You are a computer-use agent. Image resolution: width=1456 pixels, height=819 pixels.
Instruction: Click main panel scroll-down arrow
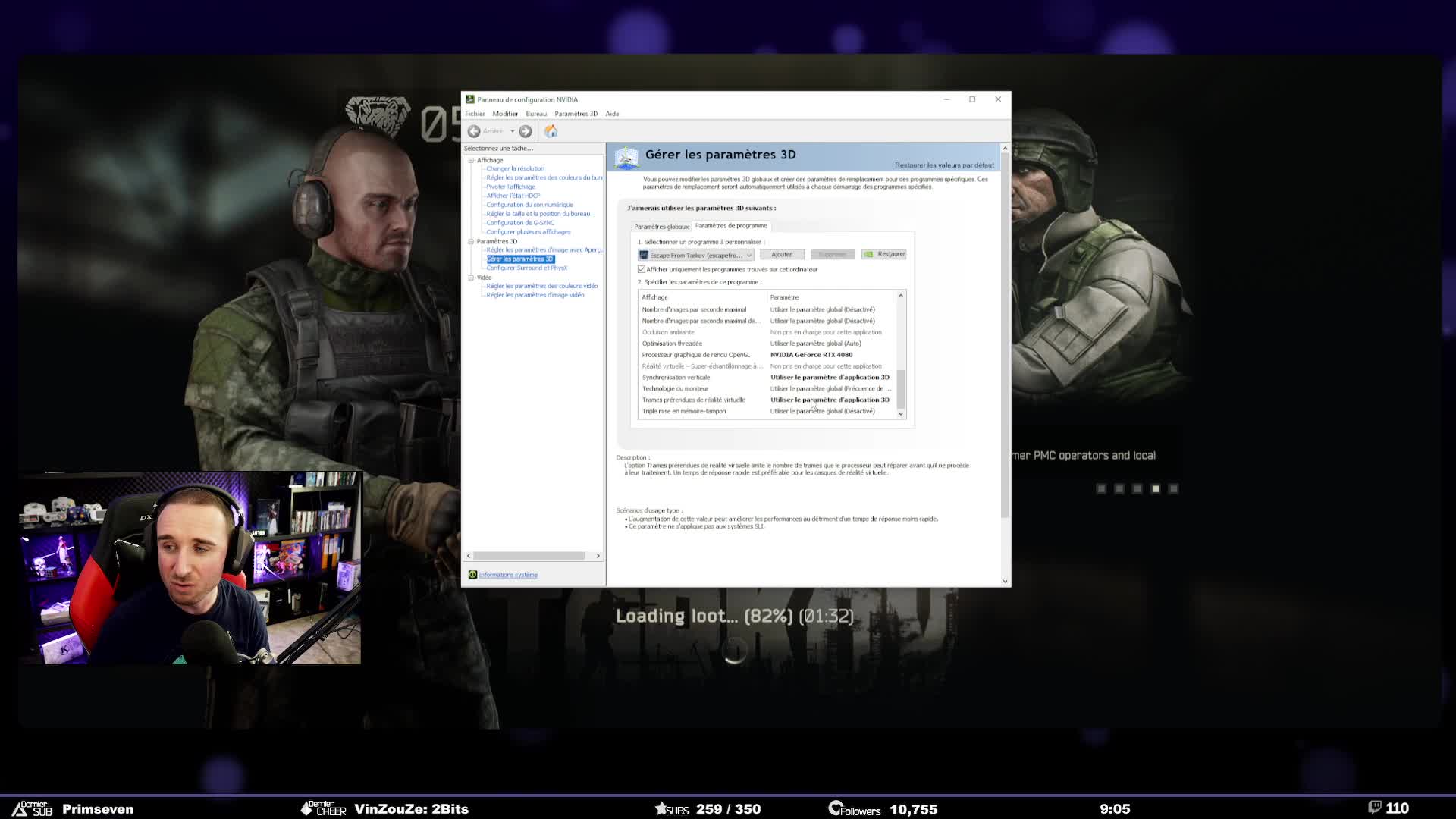1006,582
